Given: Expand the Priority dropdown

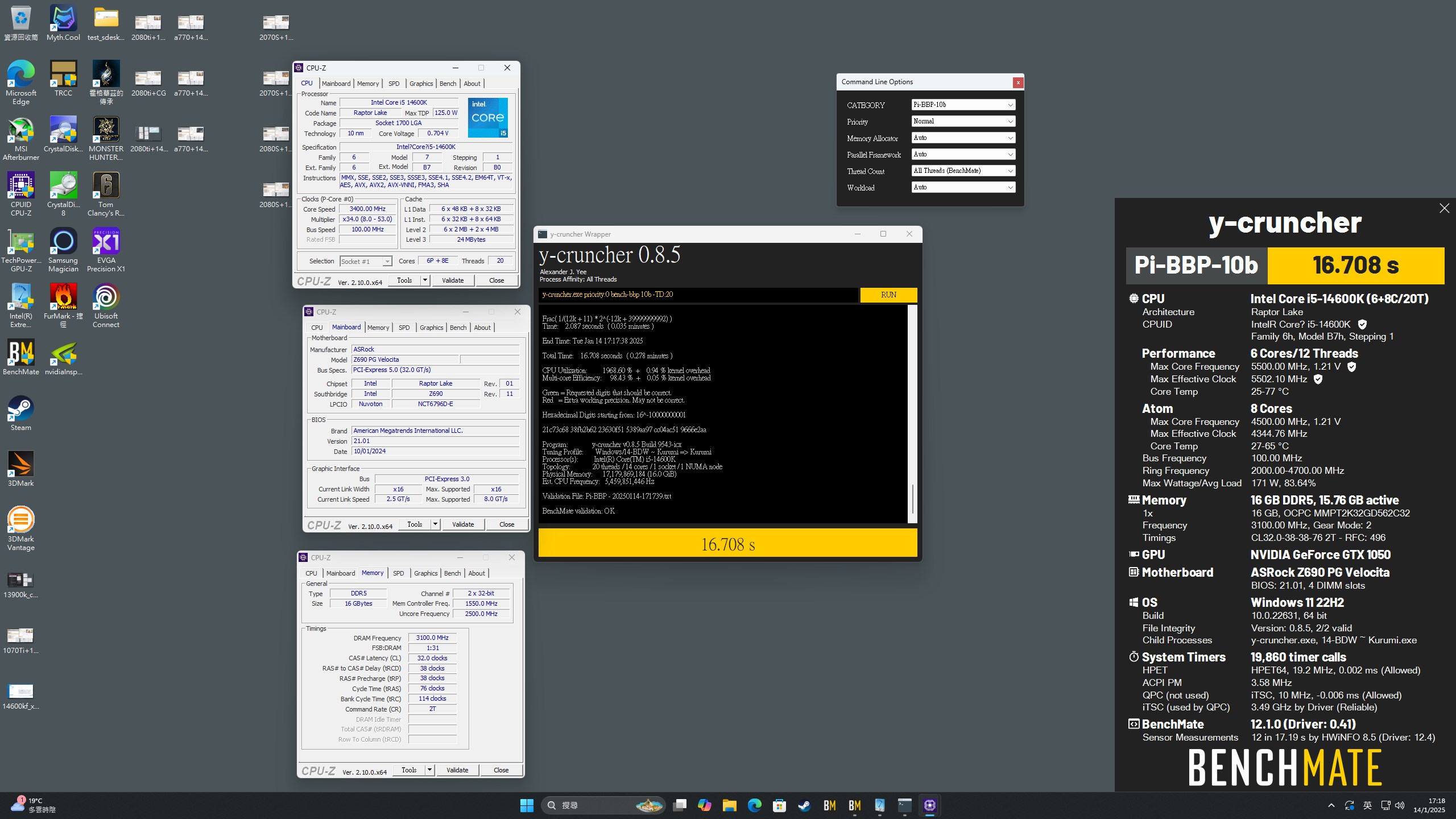Looking at the screenshot, I should 963,121.
